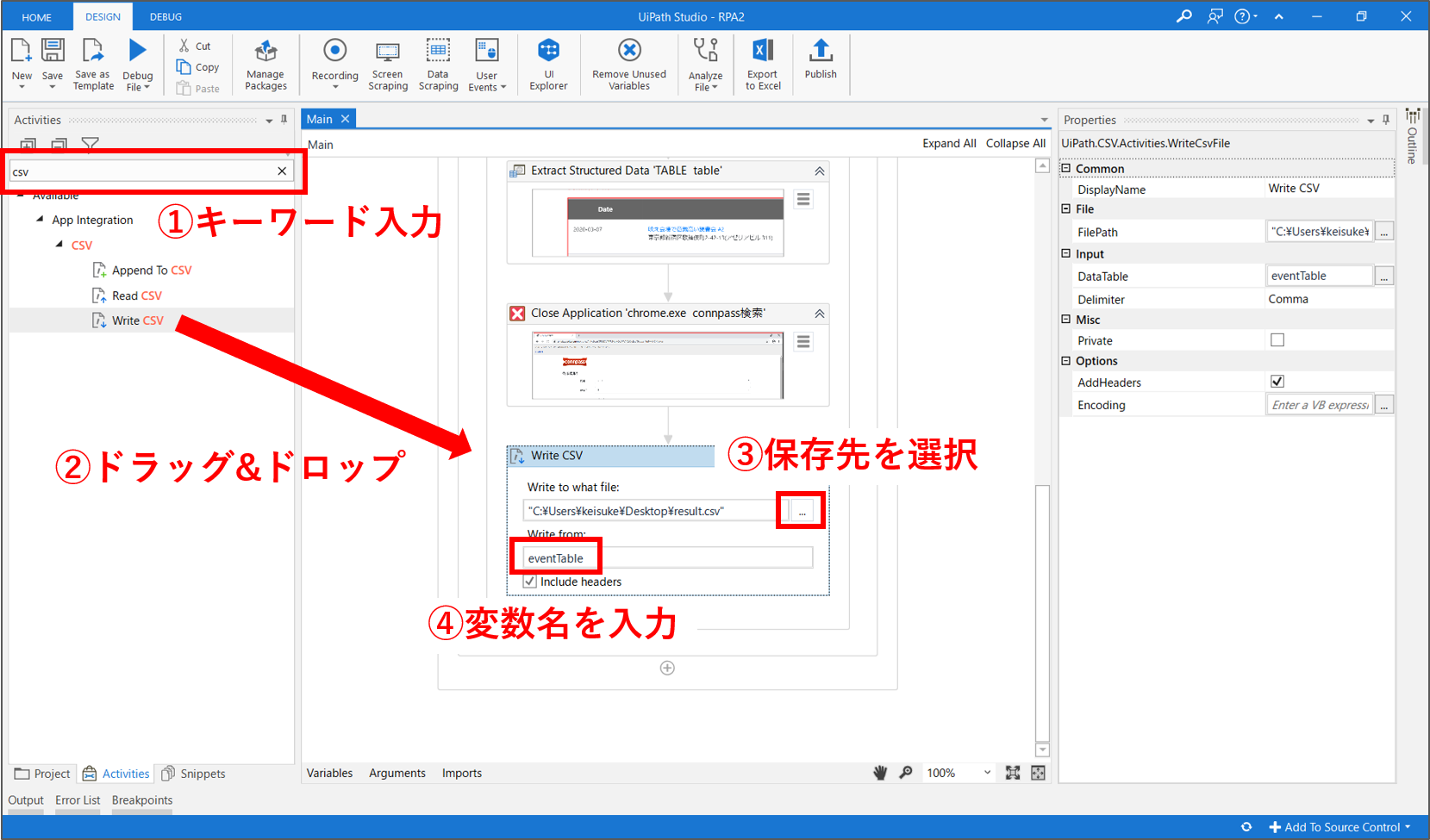Launch Screen Scraping
Screen dimensions: 1430x840
pyautogui.click(x=388, y=65)
